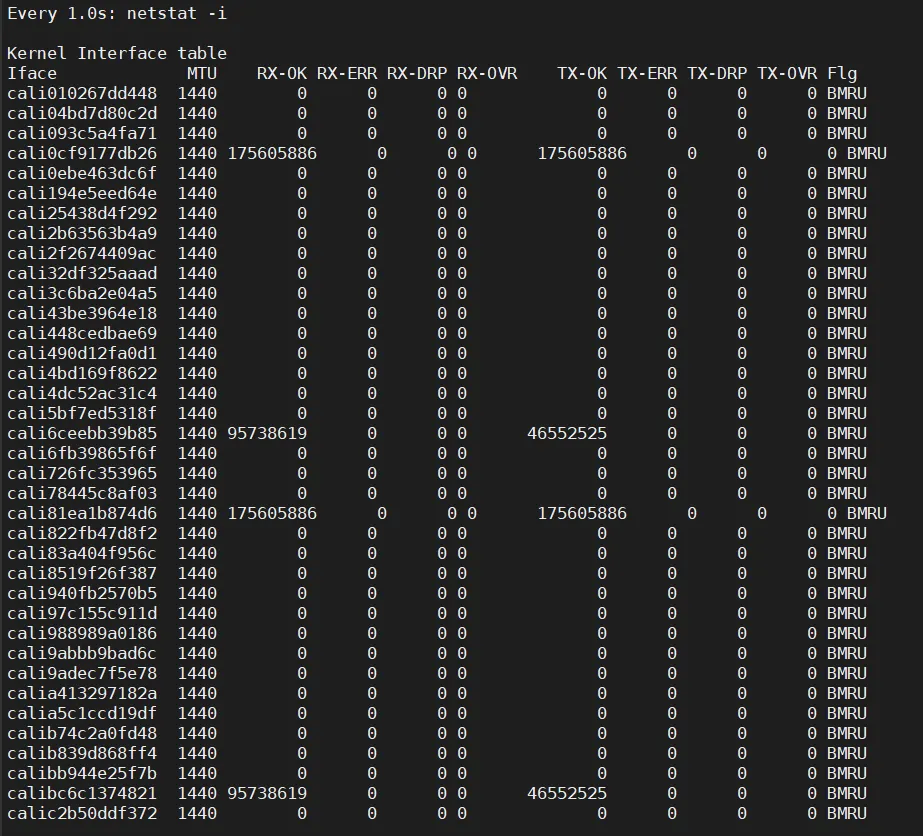Select interface name calibb944e25f7b

point(82,774)
